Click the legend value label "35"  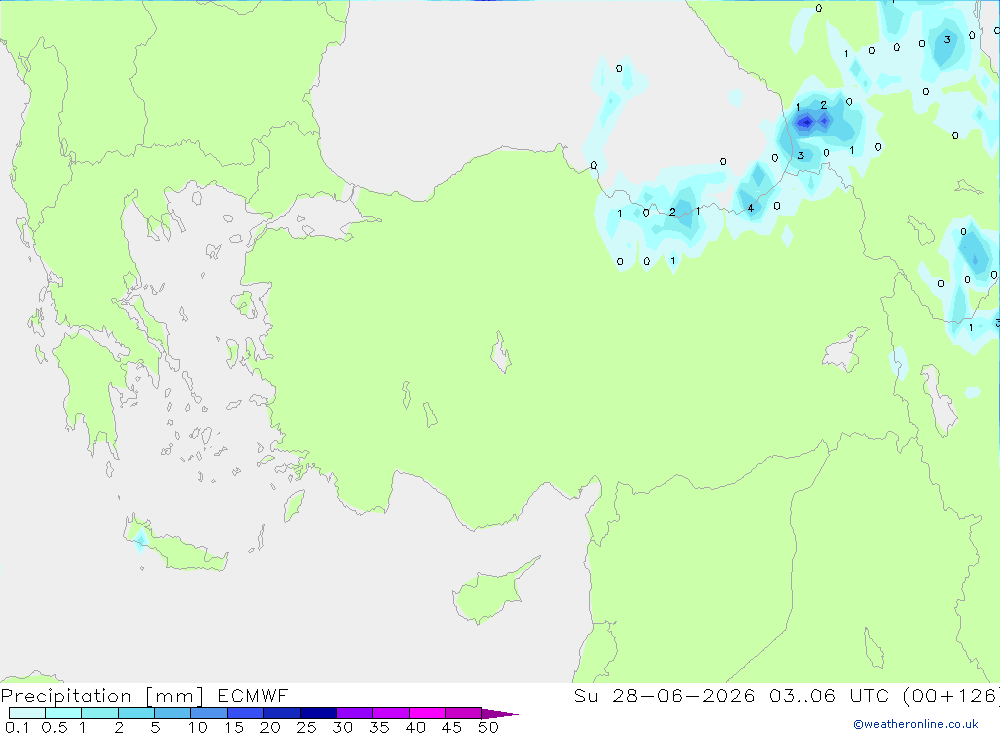pyautogui.click(x=379, y=727)
